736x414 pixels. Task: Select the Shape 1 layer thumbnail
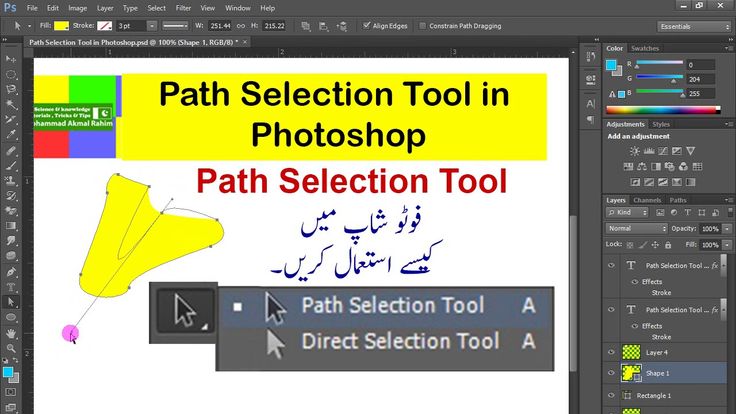click(x=632, y=373)
